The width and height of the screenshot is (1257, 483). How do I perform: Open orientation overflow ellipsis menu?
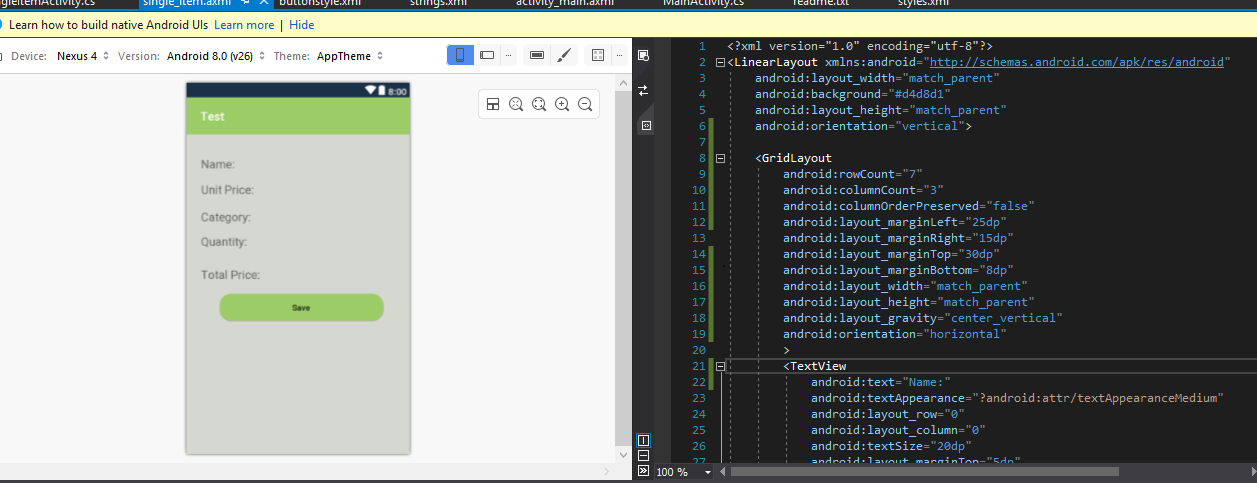pos(510,55)
